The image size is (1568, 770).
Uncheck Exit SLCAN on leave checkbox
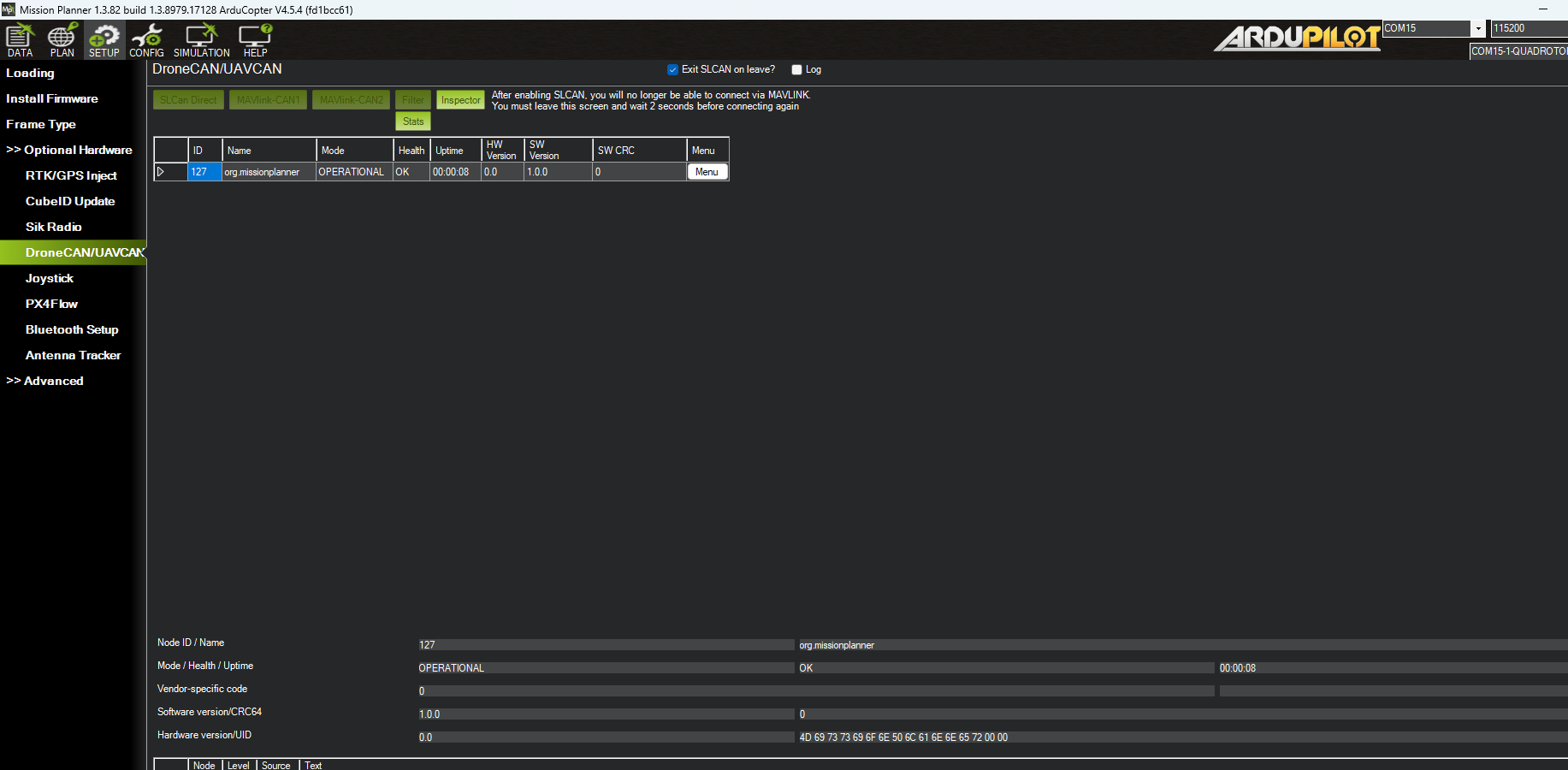click(672, 70)
